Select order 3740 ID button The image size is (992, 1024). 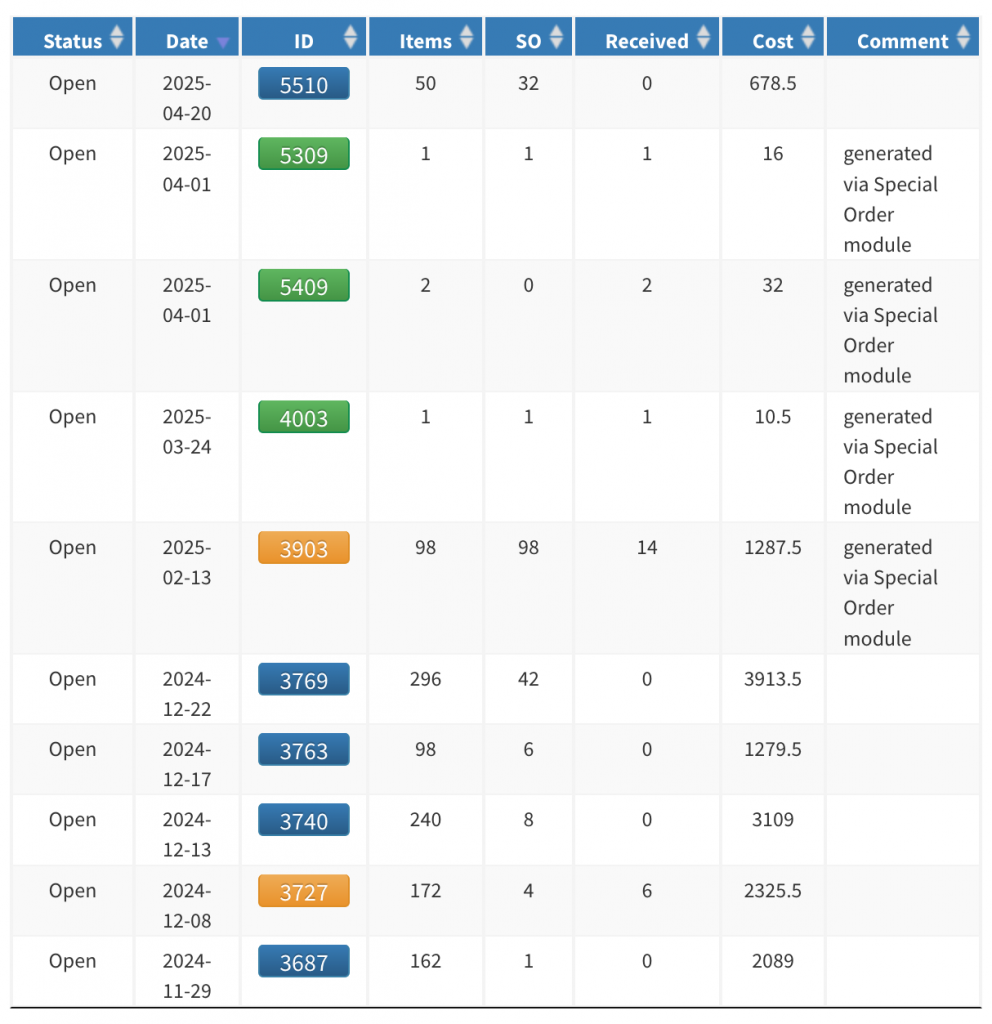point(304,820)
